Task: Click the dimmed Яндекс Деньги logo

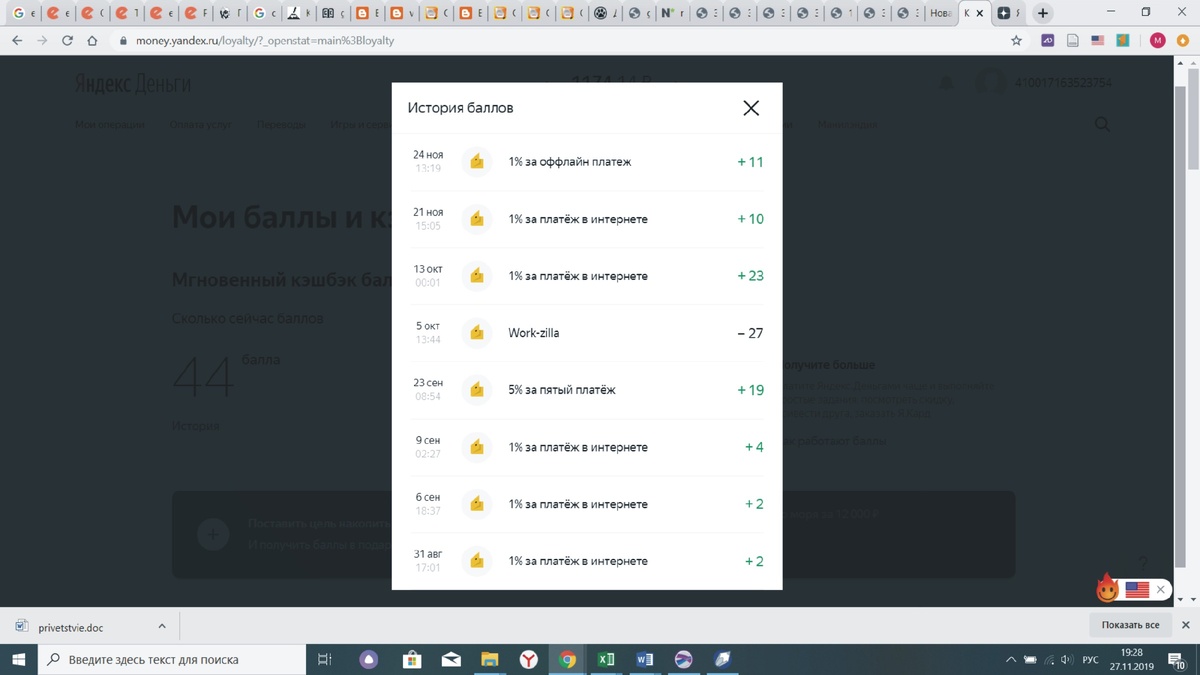Action: [132, 83]
